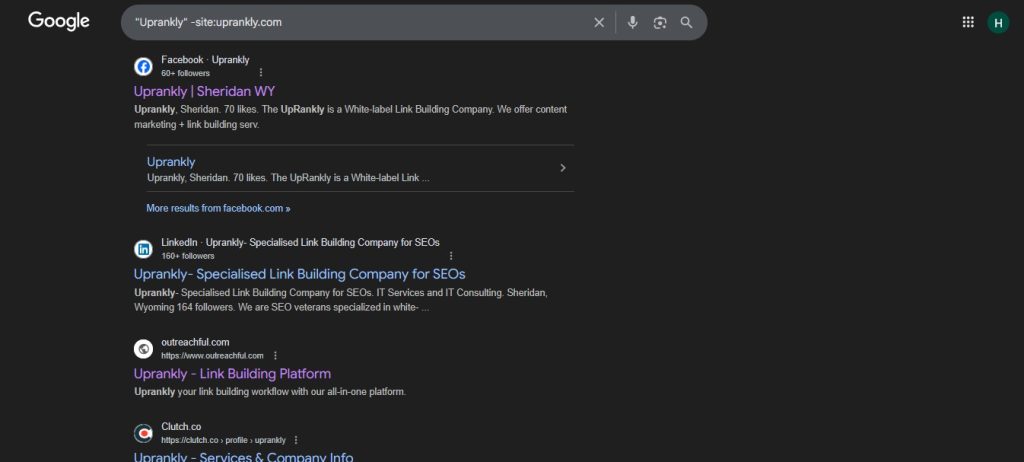Click 'https://clutch.co › profile › uprankly' breadcrumb

(x=223, y=440)
